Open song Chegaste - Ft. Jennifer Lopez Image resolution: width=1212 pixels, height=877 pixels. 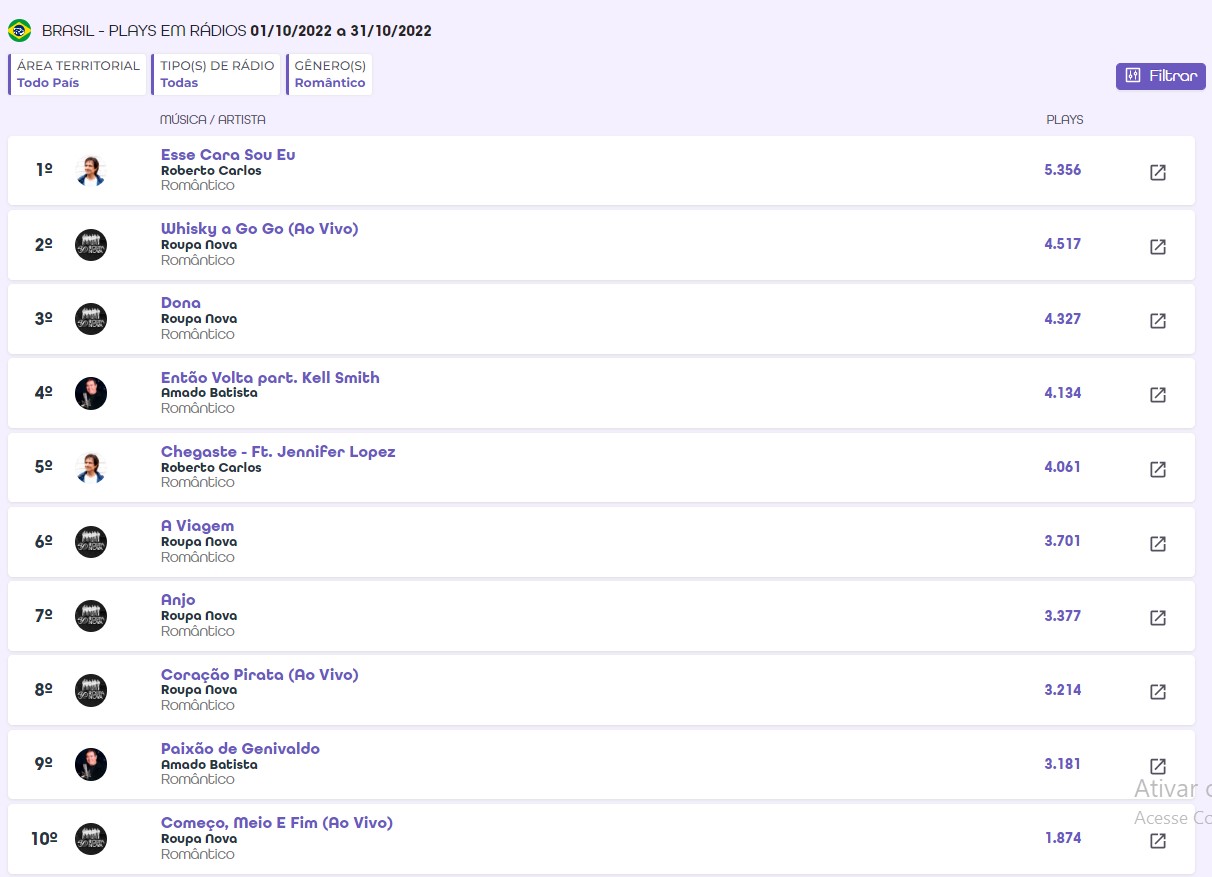tap(278, 452)
